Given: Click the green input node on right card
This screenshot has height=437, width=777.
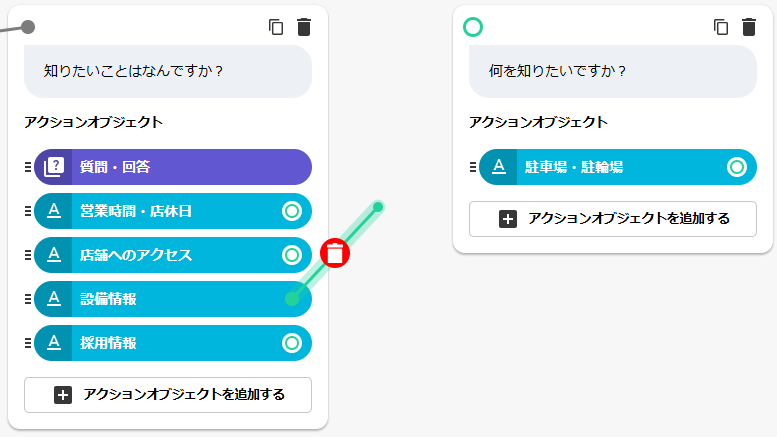Looking at the screenshot, I should click(473, 27).
